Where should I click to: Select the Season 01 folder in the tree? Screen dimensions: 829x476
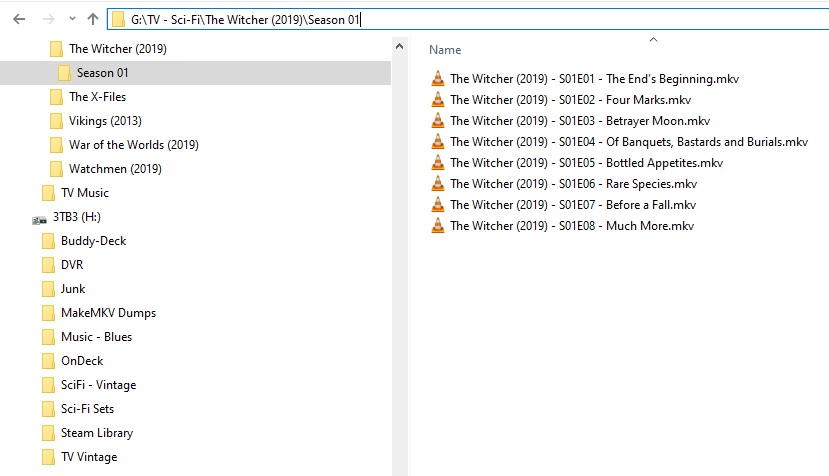coord(103,72)
